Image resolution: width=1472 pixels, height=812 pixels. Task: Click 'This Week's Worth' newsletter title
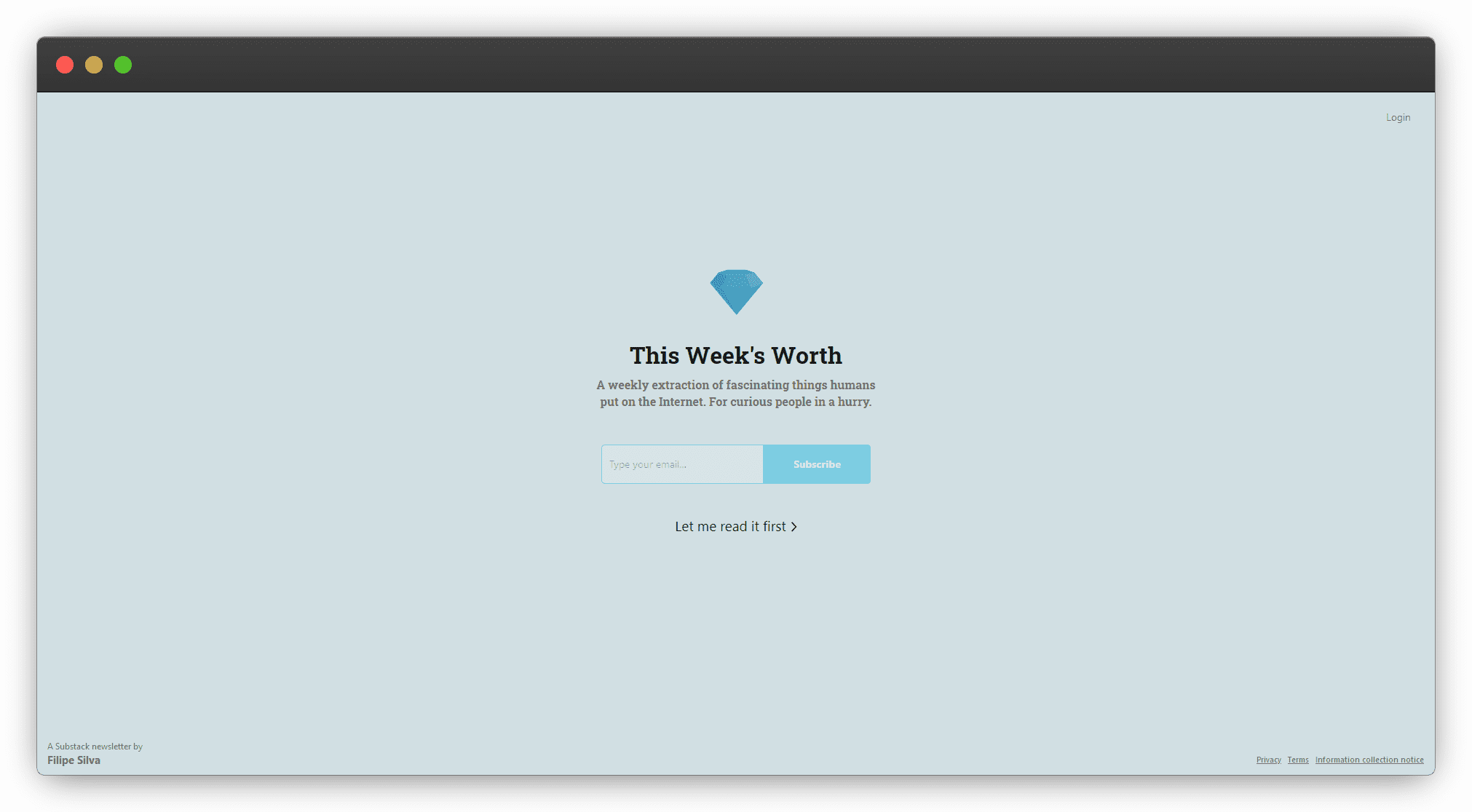click(735, 354)
